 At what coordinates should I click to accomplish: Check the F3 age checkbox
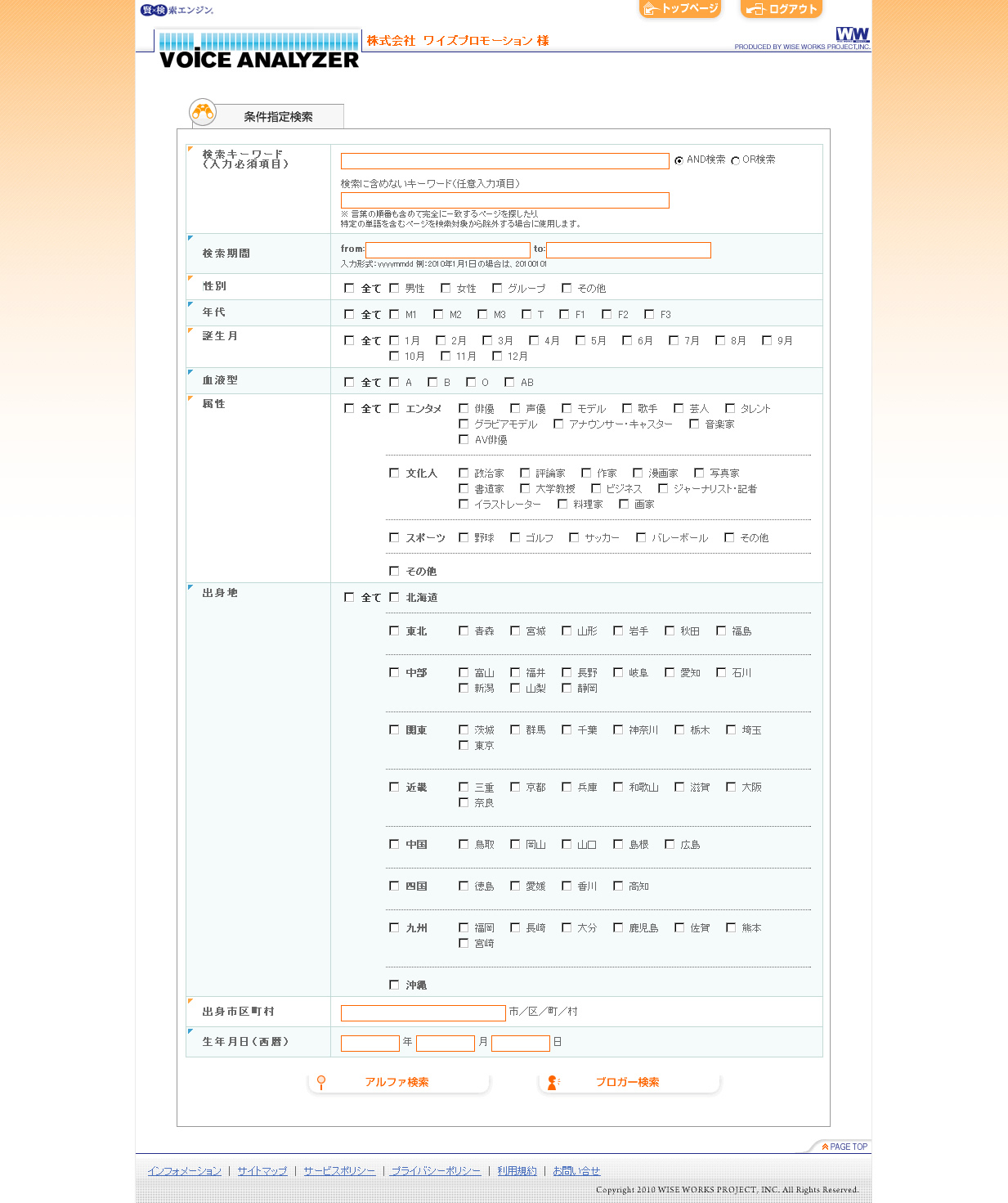coord(649,314)
